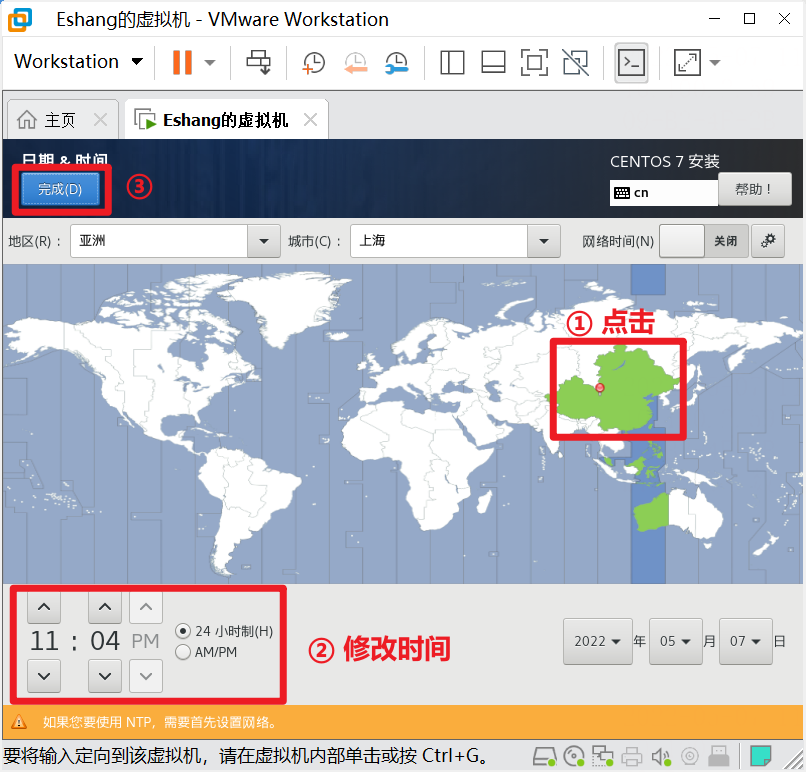
Task: Toggle Unity mode icon
Action: [576, 63]
